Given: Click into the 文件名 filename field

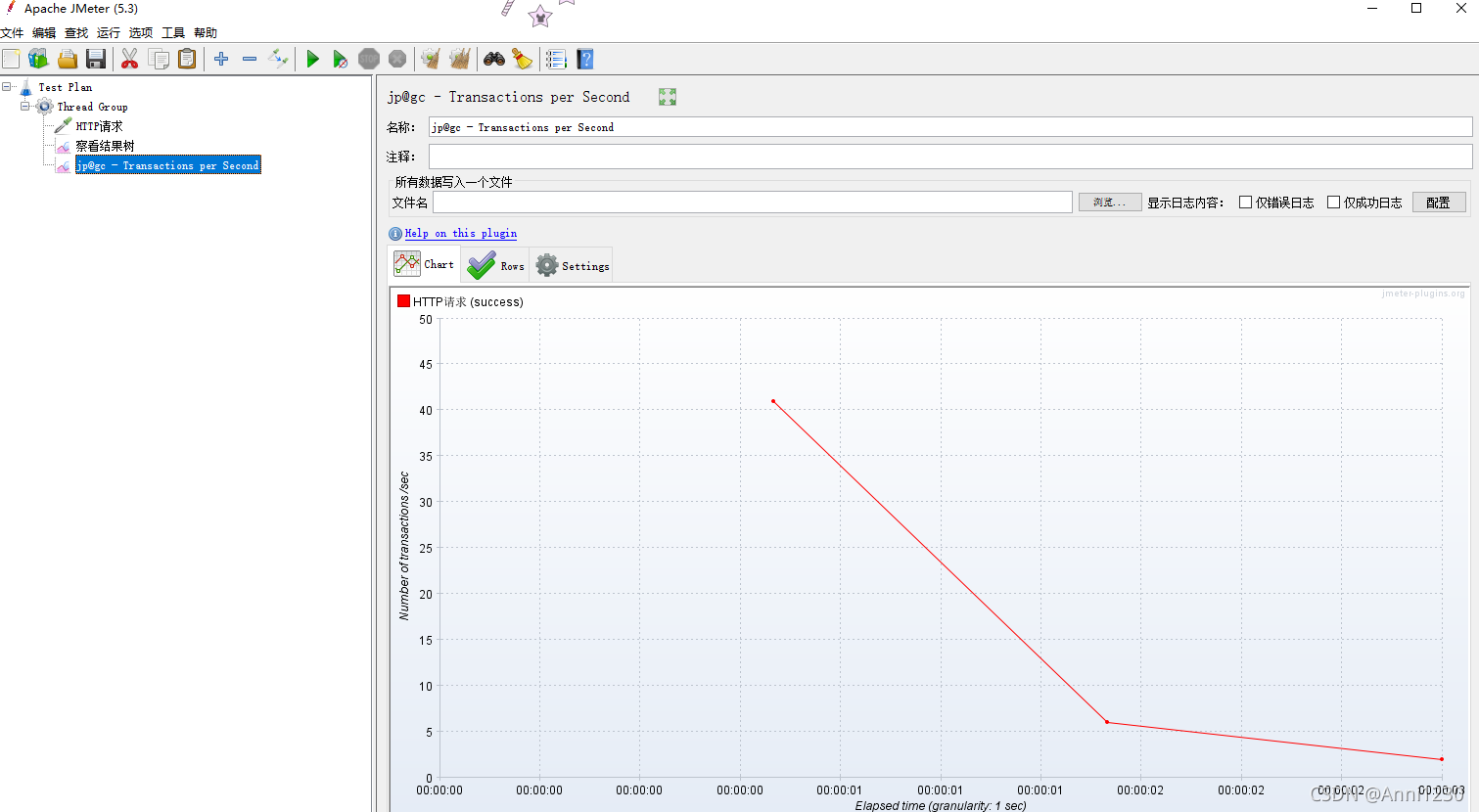Looking at the screenshot, I should [x=753, y=203].
